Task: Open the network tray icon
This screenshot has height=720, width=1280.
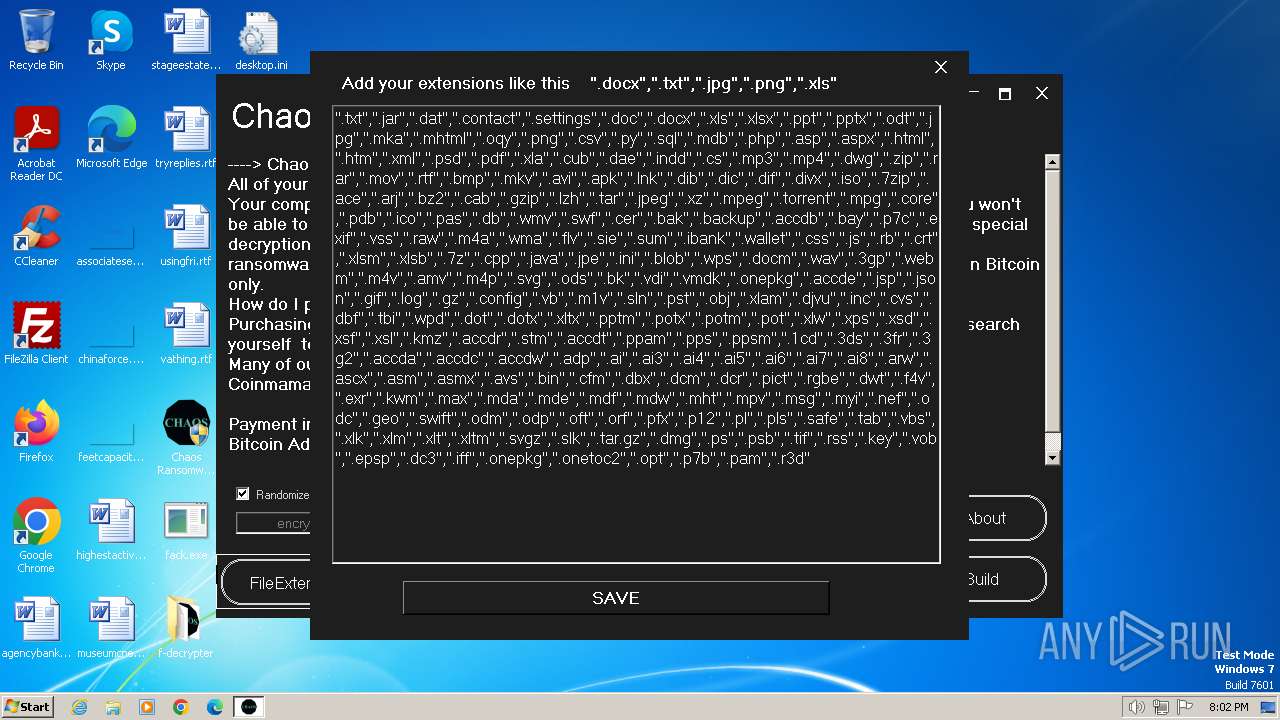Action: [x=1161, y=707]
